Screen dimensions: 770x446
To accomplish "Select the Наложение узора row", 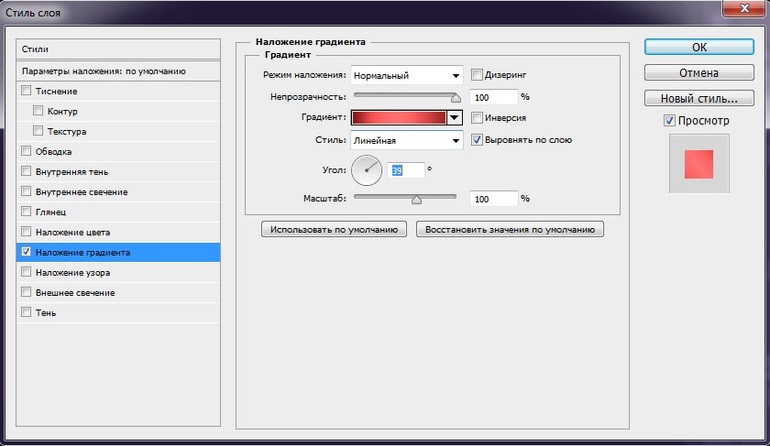I will click(118, 273).
